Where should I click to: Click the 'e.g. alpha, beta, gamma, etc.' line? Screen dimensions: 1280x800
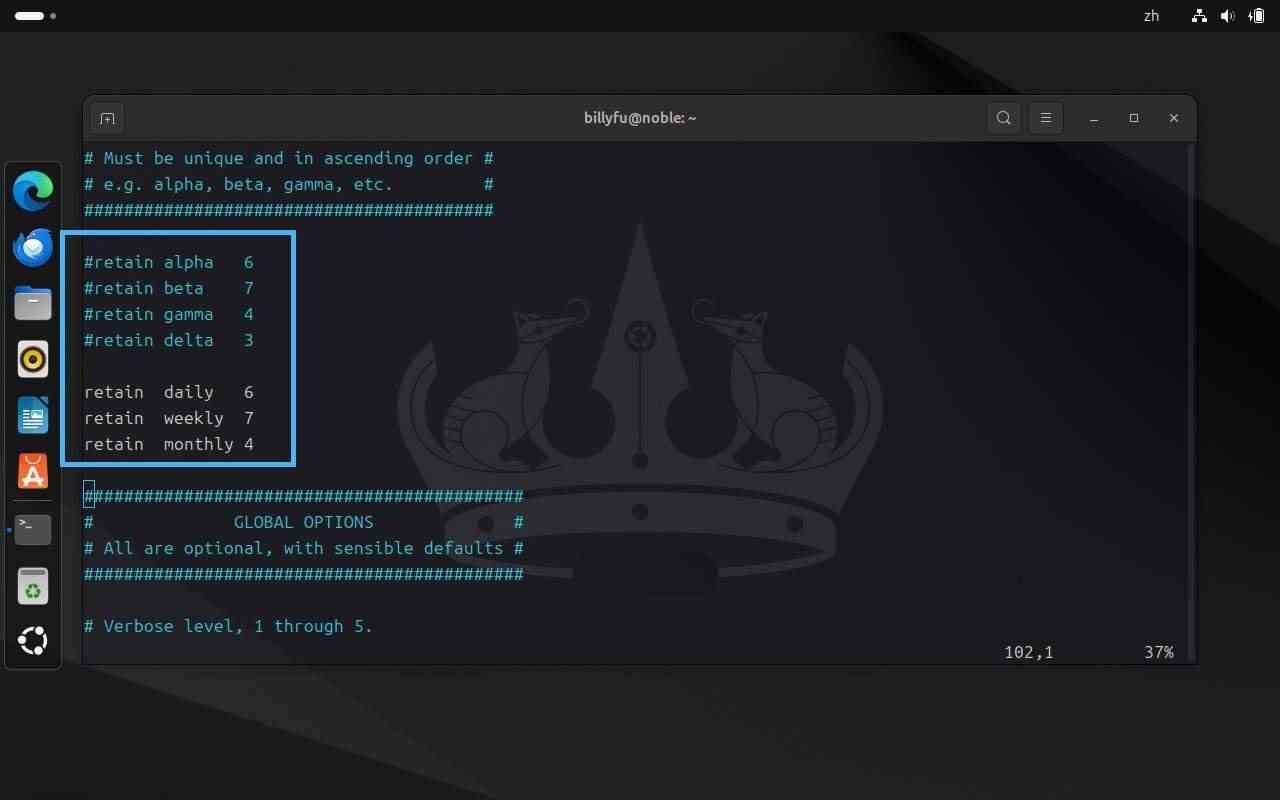coord(289,184)
